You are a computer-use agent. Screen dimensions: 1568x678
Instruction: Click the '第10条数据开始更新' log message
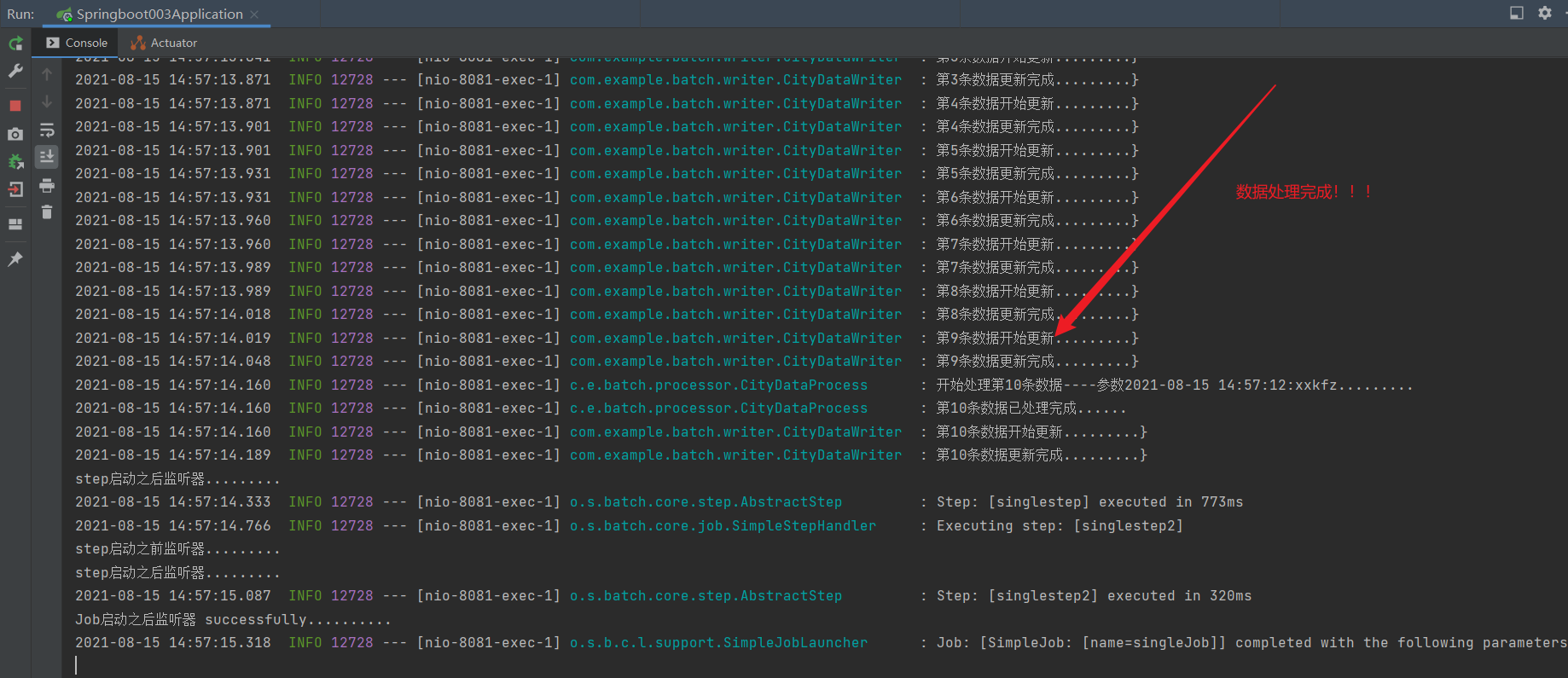(1042, 432)
